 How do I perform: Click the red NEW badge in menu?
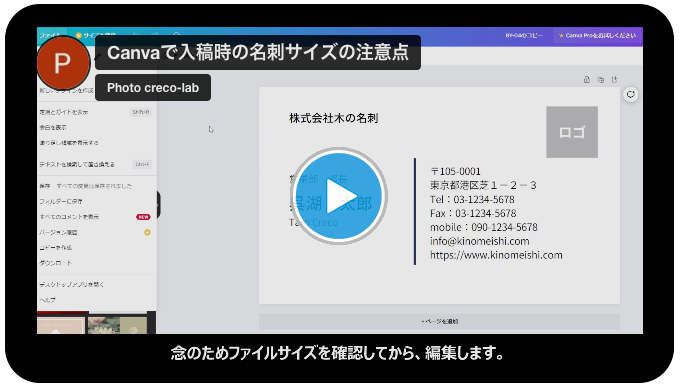coord(143,217)
